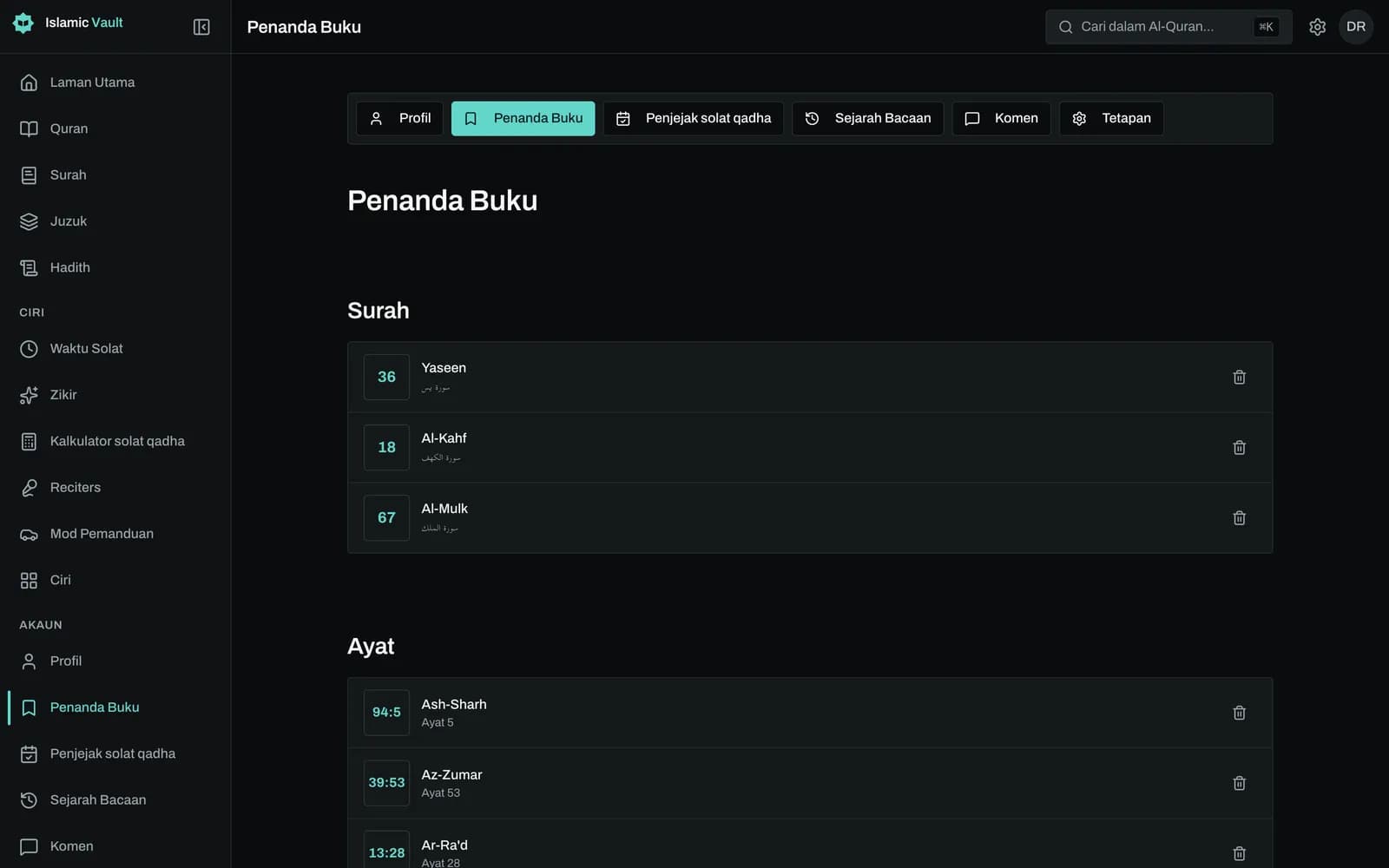Go to Laman Utama in sidebar
This screenshot has width=1389, height=868.
click(x=115, y=82)
